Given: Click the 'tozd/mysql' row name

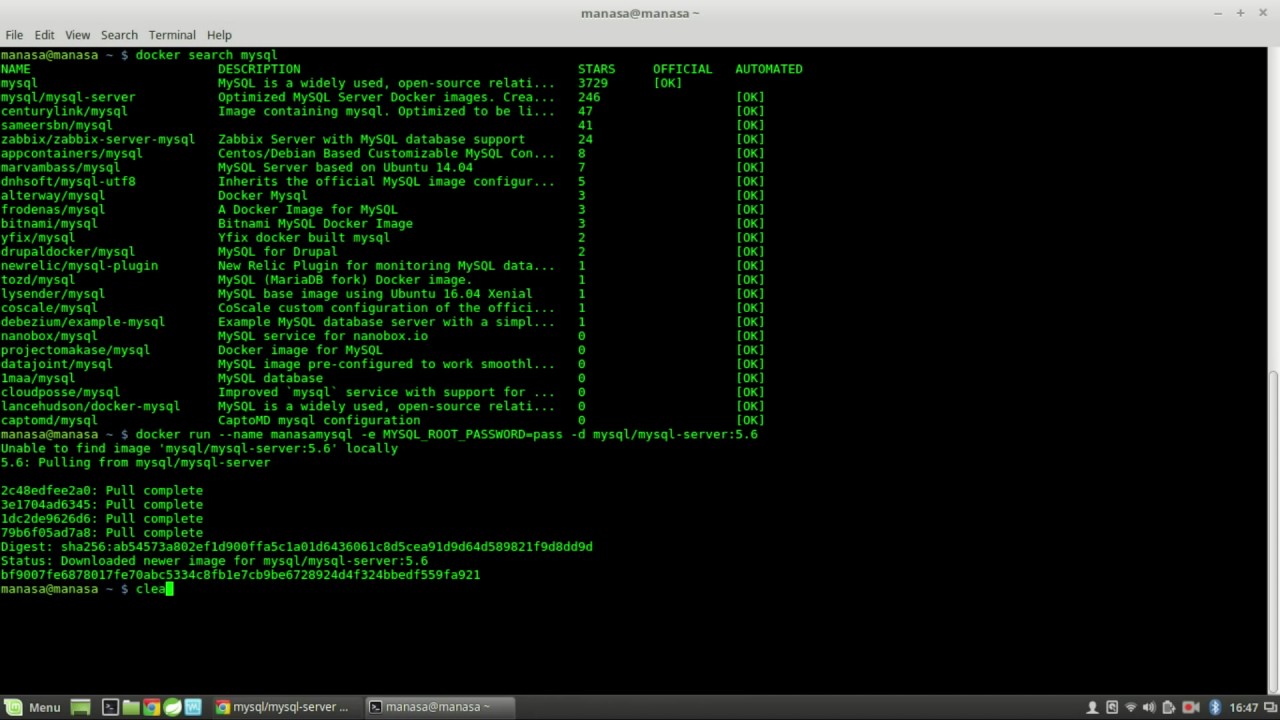Looking at the screenshot, I should (x=38, y=280).
